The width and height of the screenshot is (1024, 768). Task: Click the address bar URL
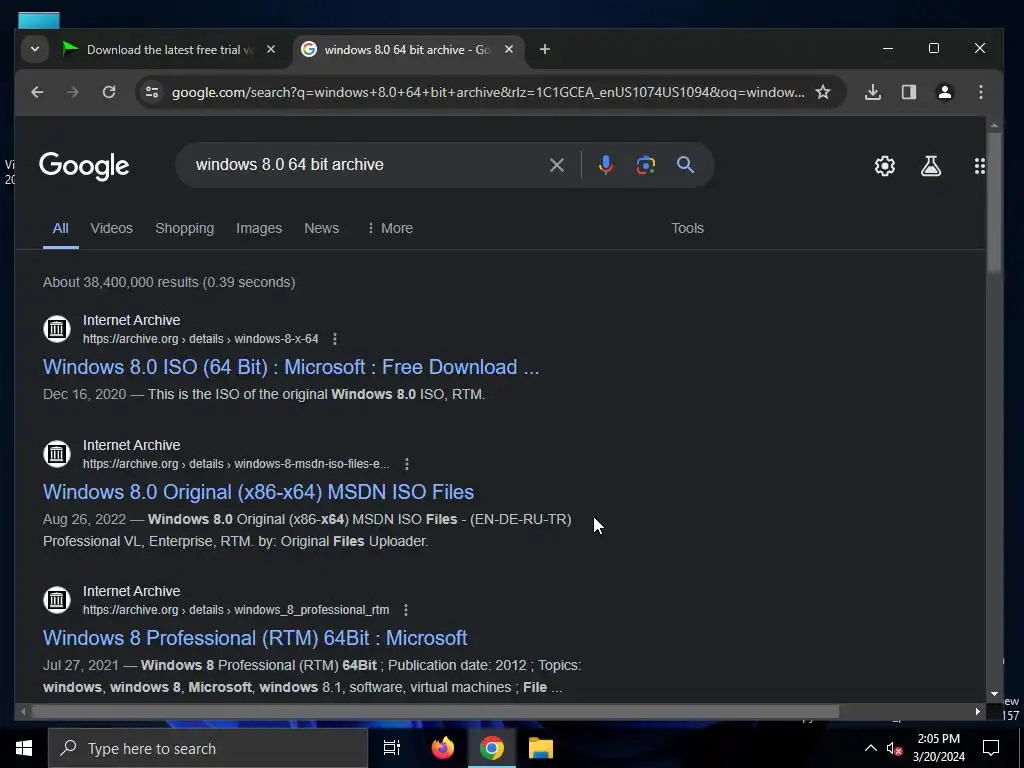point(488,92)
